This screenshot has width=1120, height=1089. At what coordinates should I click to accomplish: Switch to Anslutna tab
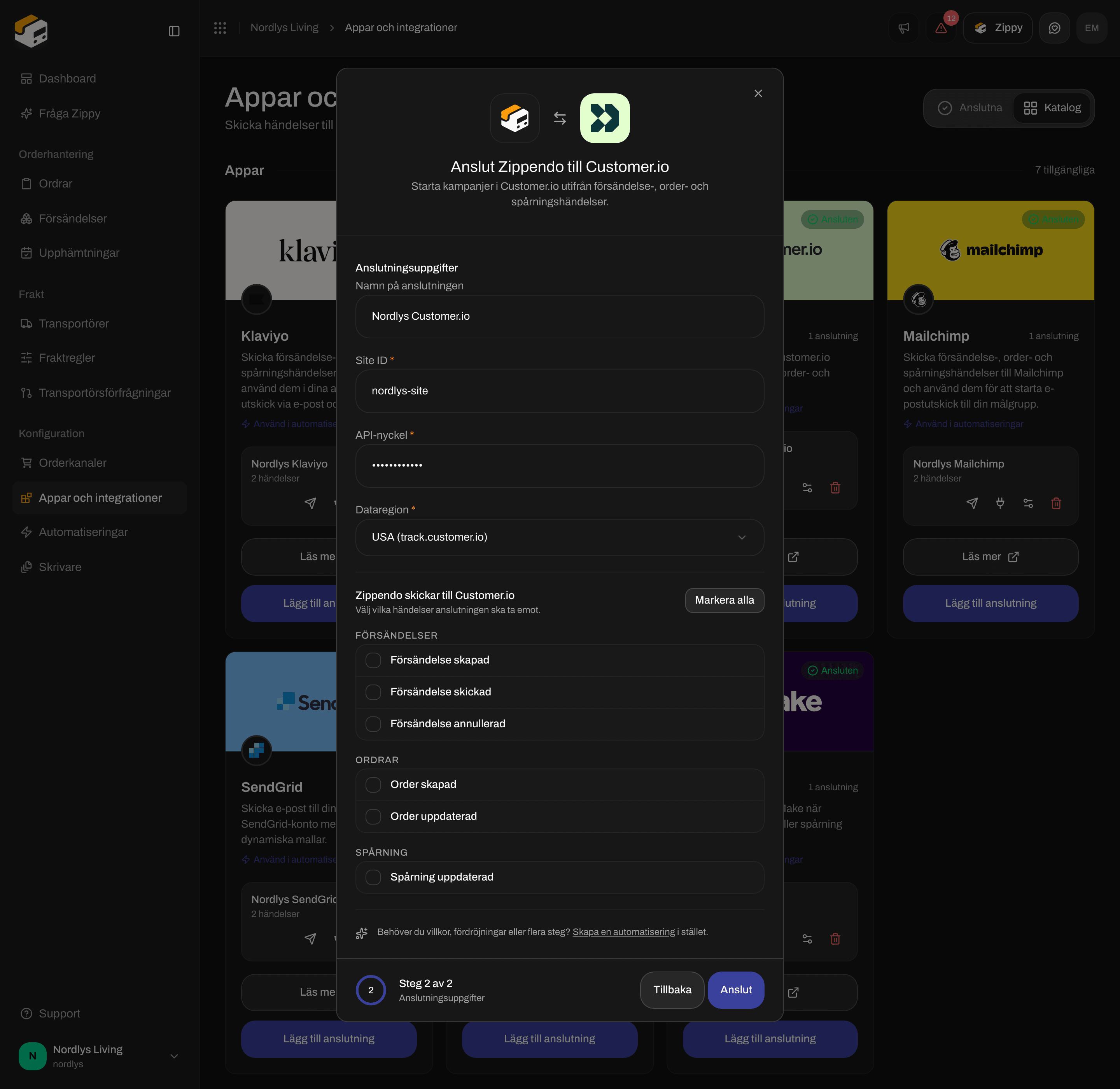(x=970, y=107)
